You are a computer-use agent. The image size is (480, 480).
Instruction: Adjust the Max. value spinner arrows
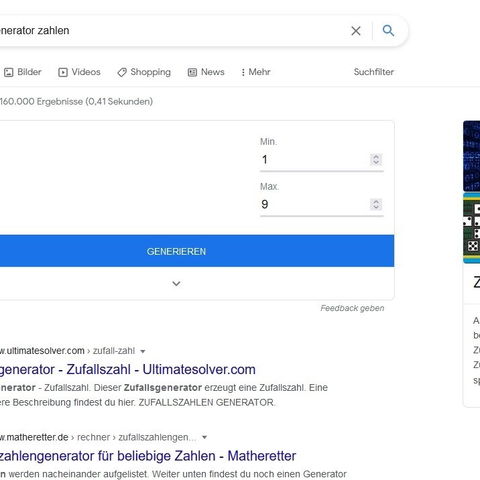click(376, 204)
